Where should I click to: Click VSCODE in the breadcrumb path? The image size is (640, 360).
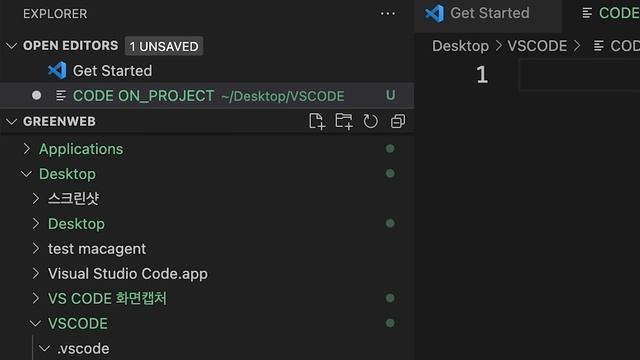(537, 46)
